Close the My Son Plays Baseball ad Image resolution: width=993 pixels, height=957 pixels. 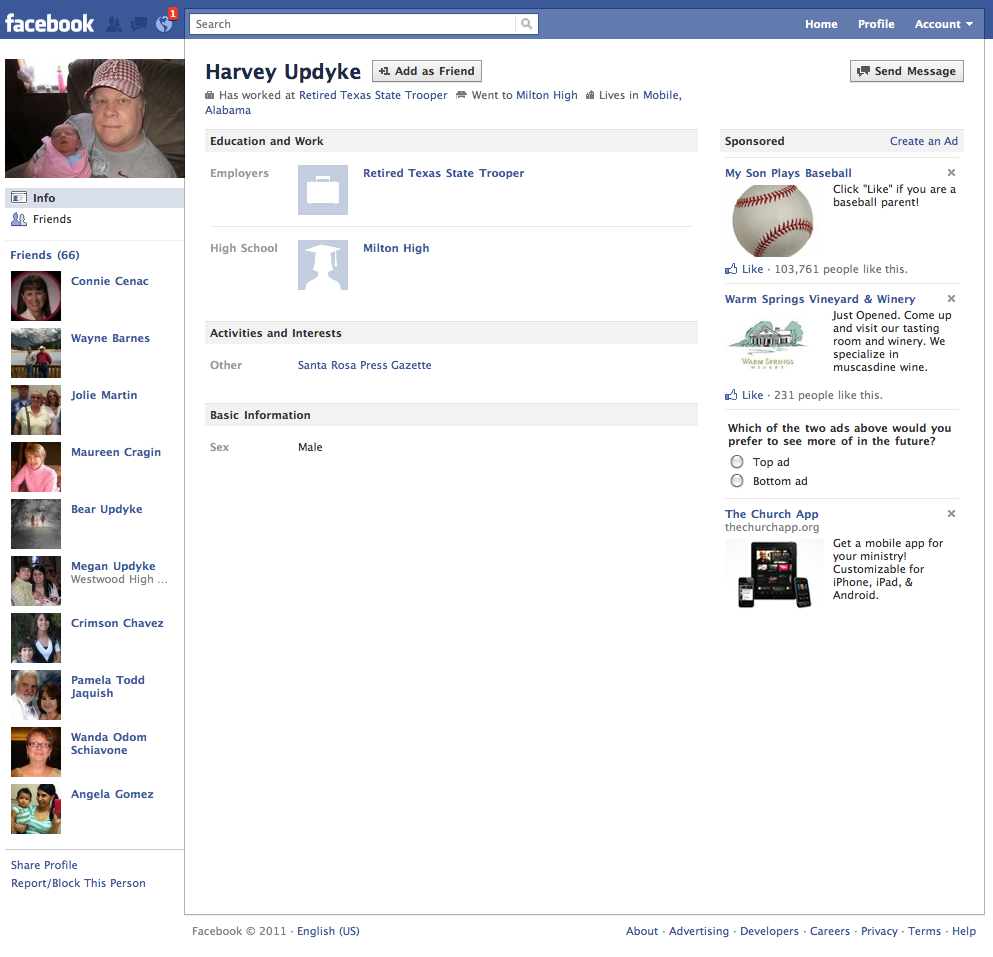pos(951,173)
